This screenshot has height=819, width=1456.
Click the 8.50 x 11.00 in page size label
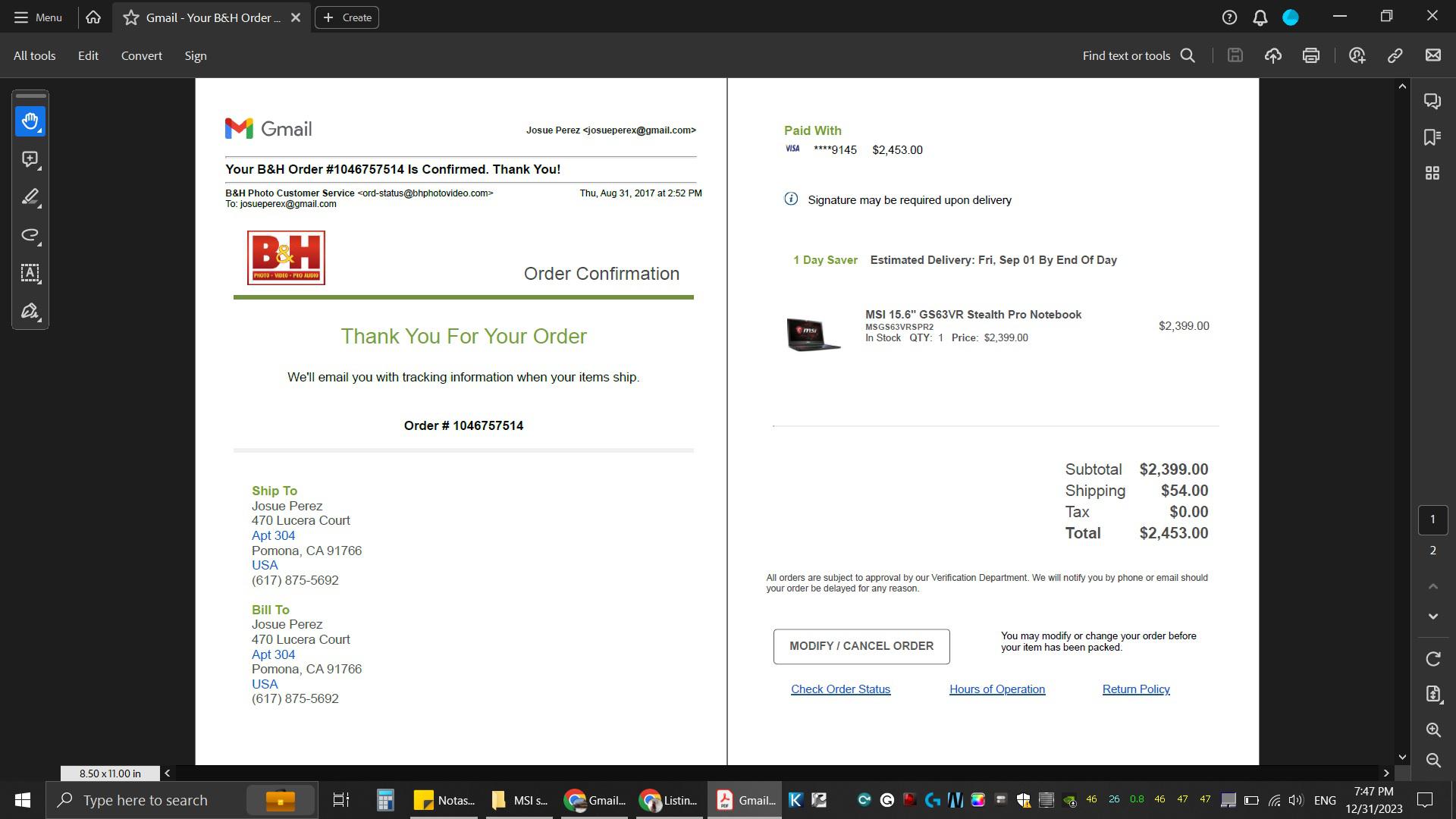click(x=110, y=773)
